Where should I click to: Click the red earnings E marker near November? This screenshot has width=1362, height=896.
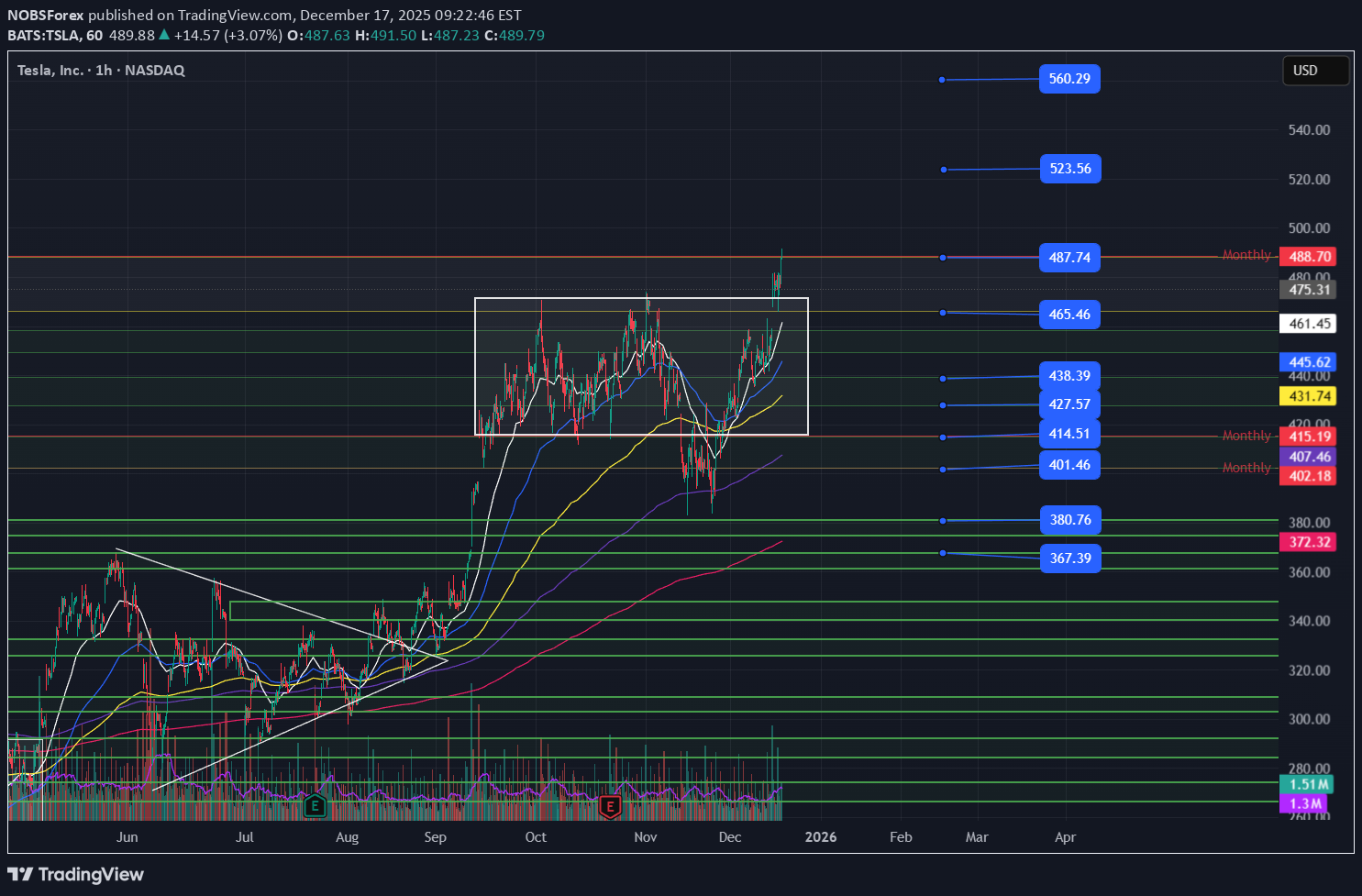(610, 807)
